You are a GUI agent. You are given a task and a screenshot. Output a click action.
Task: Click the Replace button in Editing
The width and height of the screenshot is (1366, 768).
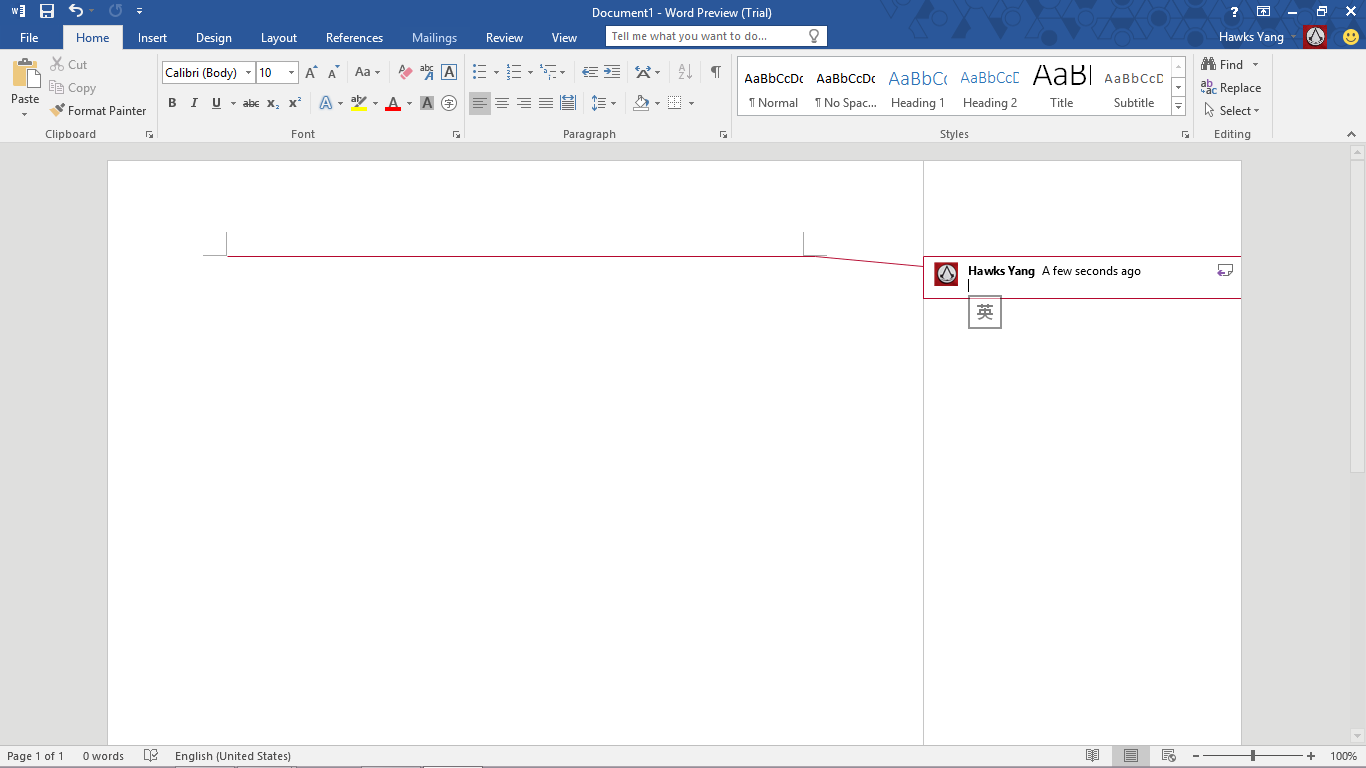point(1231,88)
